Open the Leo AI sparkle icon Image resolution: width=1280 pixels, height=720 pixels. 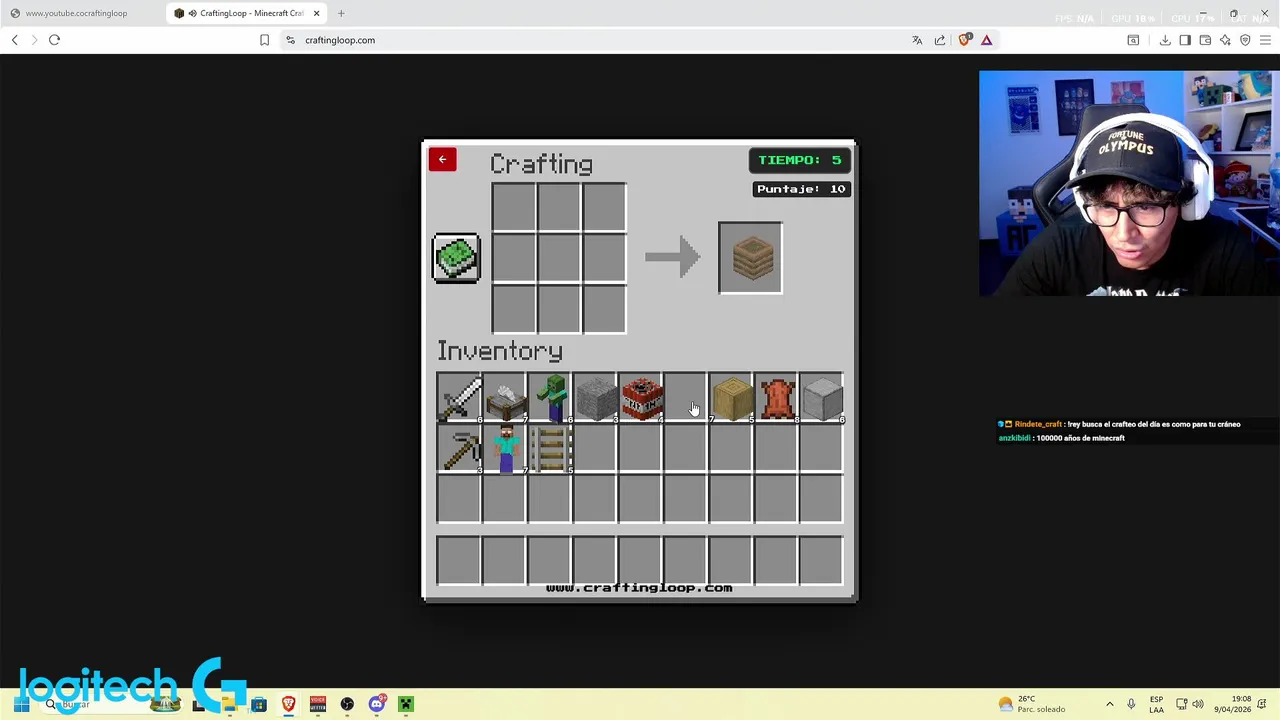[x=1225, y=40]
